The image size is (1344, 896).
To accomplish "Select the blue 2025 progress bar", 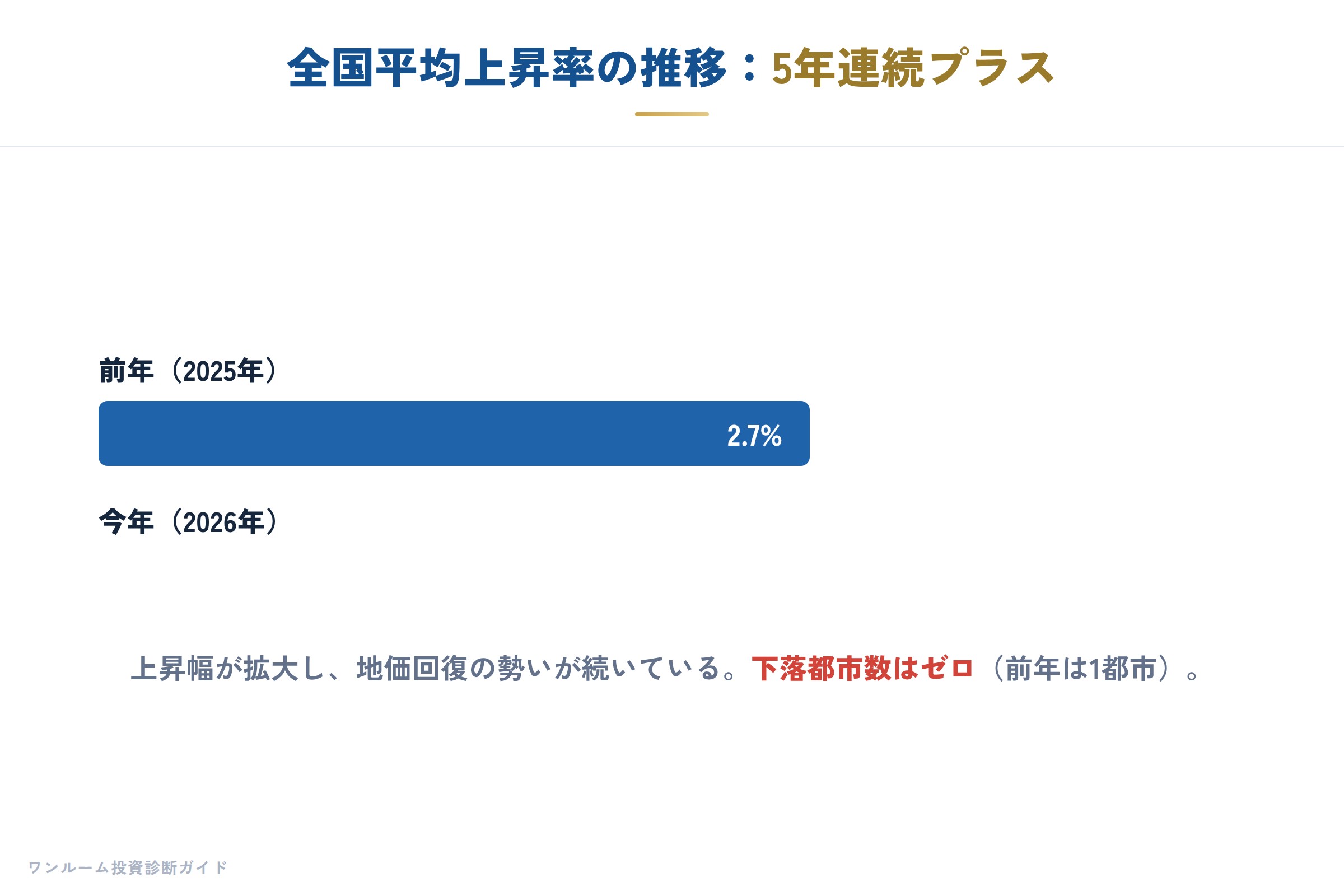I will click(454, 433).
